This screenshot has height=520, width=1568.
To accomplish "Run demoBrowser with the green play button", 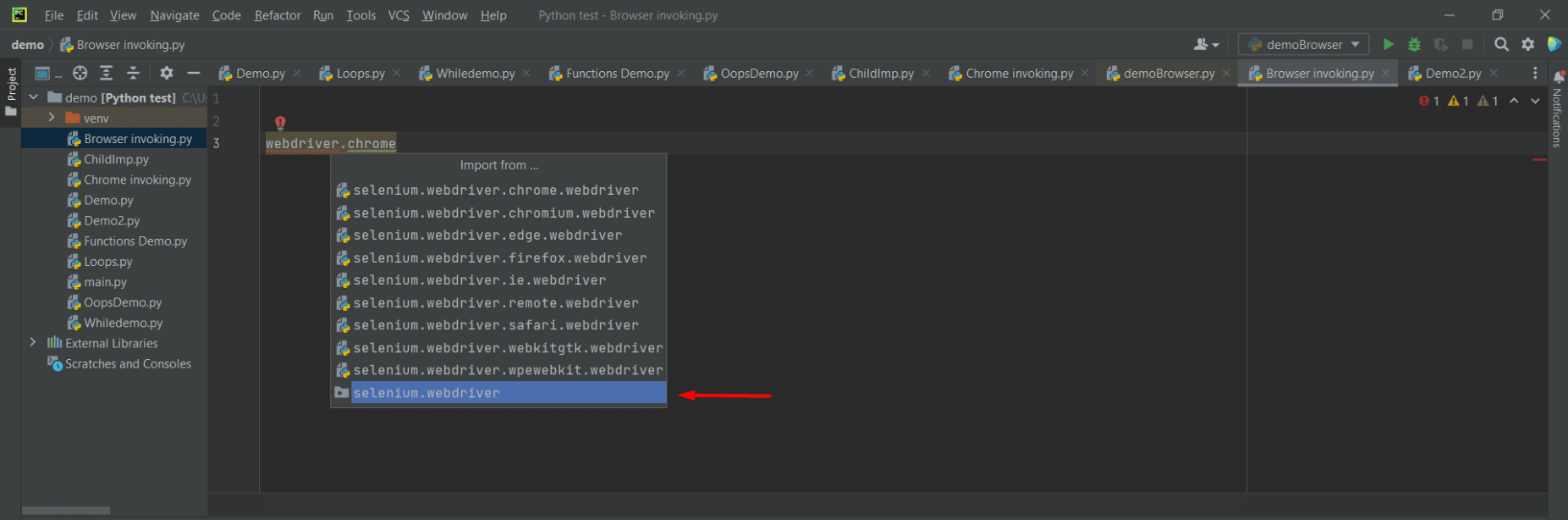I will coord(1388,44).
